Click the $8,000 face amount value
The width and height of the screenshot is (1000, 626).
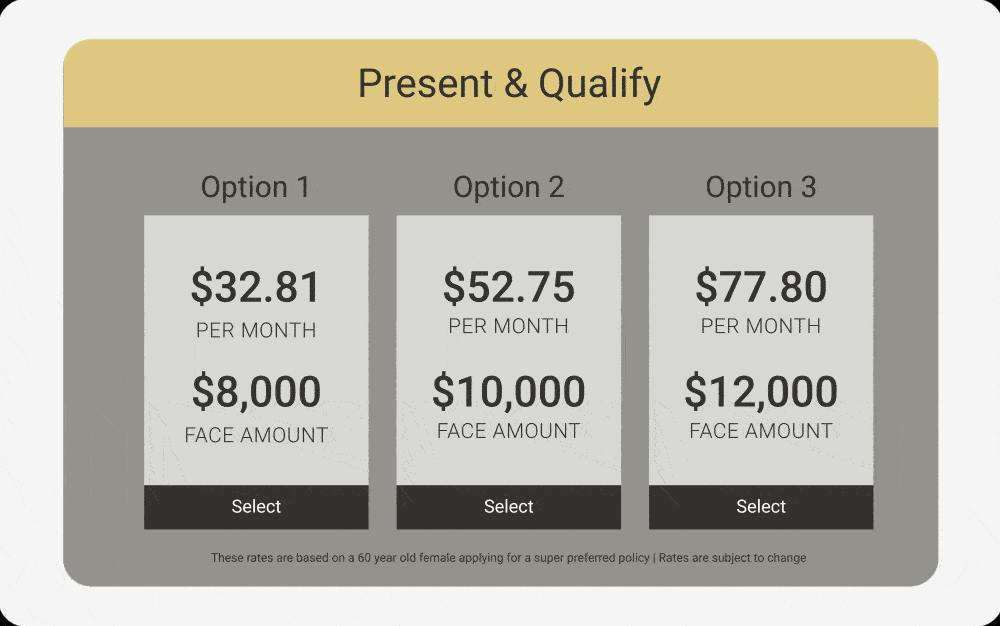[256, 392]
